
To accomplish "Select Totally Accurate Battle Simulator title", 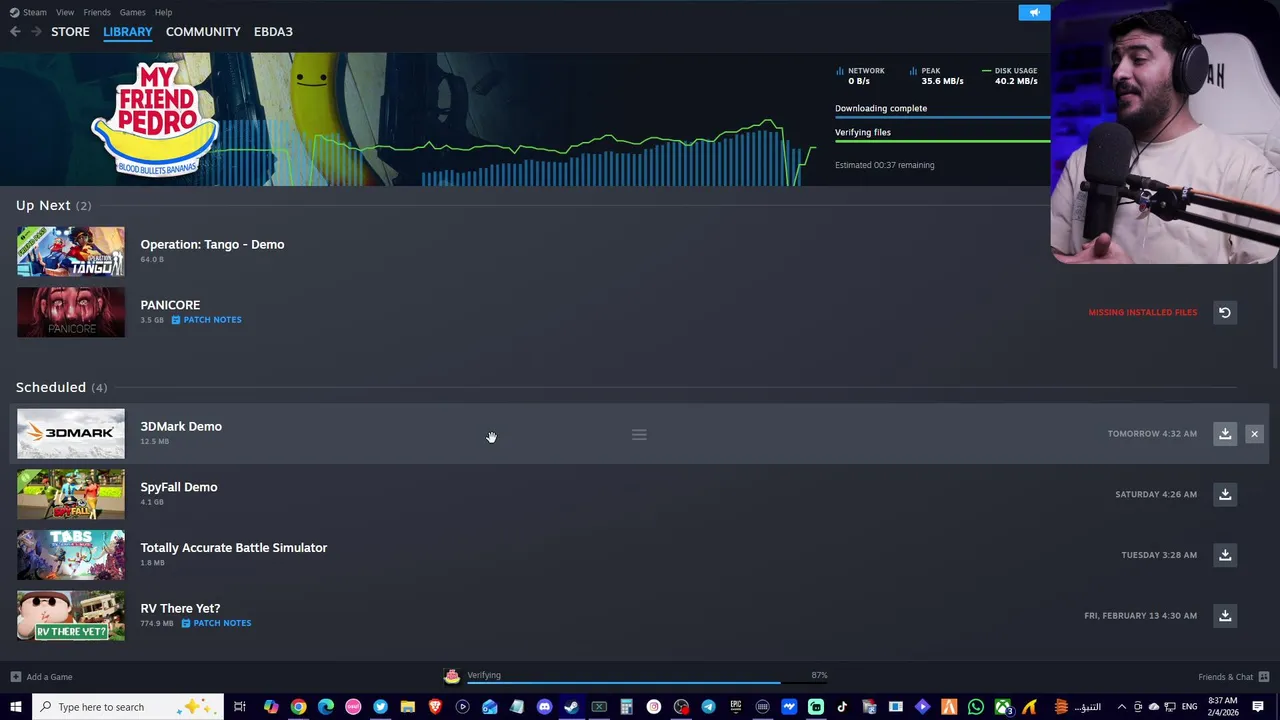I will (x=234, y=548).
